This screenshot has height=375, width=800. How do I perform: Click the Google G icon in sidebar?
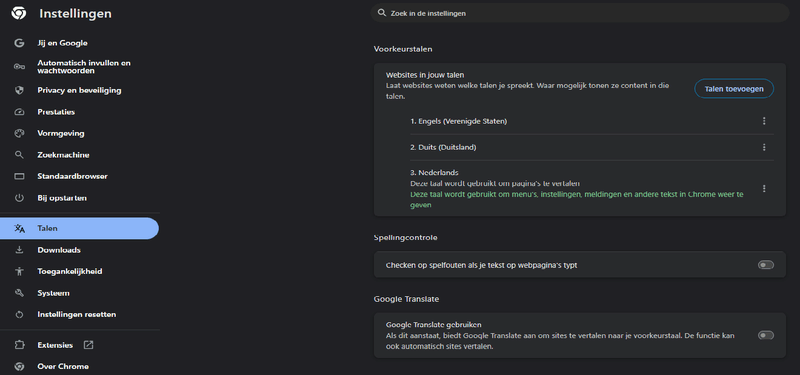pyautogui.click(x=19, y=43)
